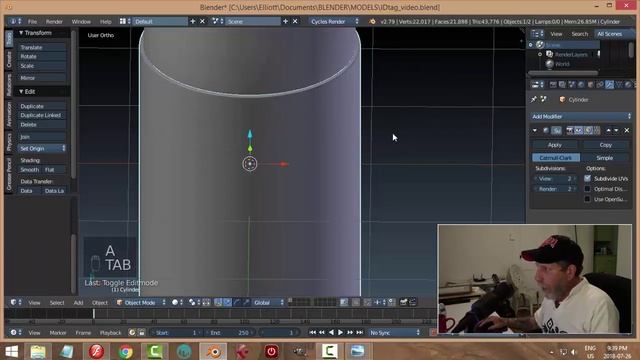Open the Render menu

[x=54, y=21]
